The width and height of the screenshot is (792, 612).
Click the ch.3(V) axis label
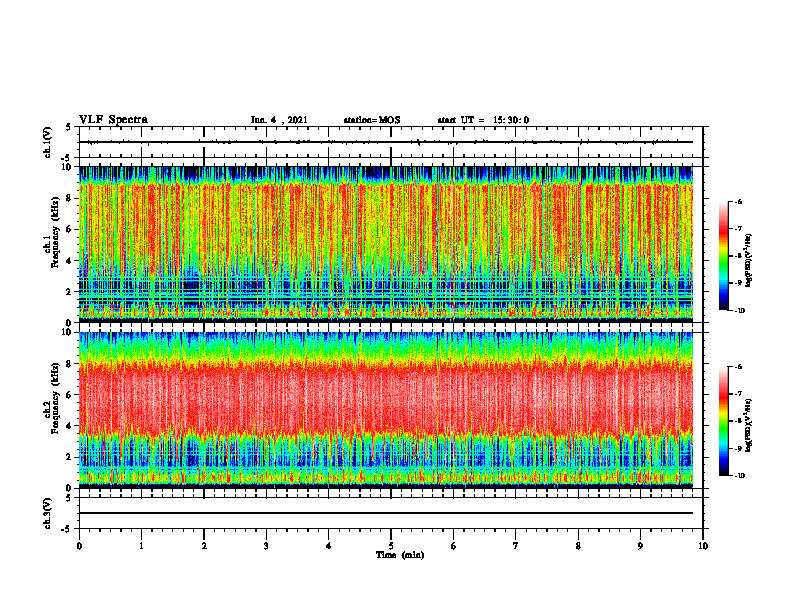48,513
